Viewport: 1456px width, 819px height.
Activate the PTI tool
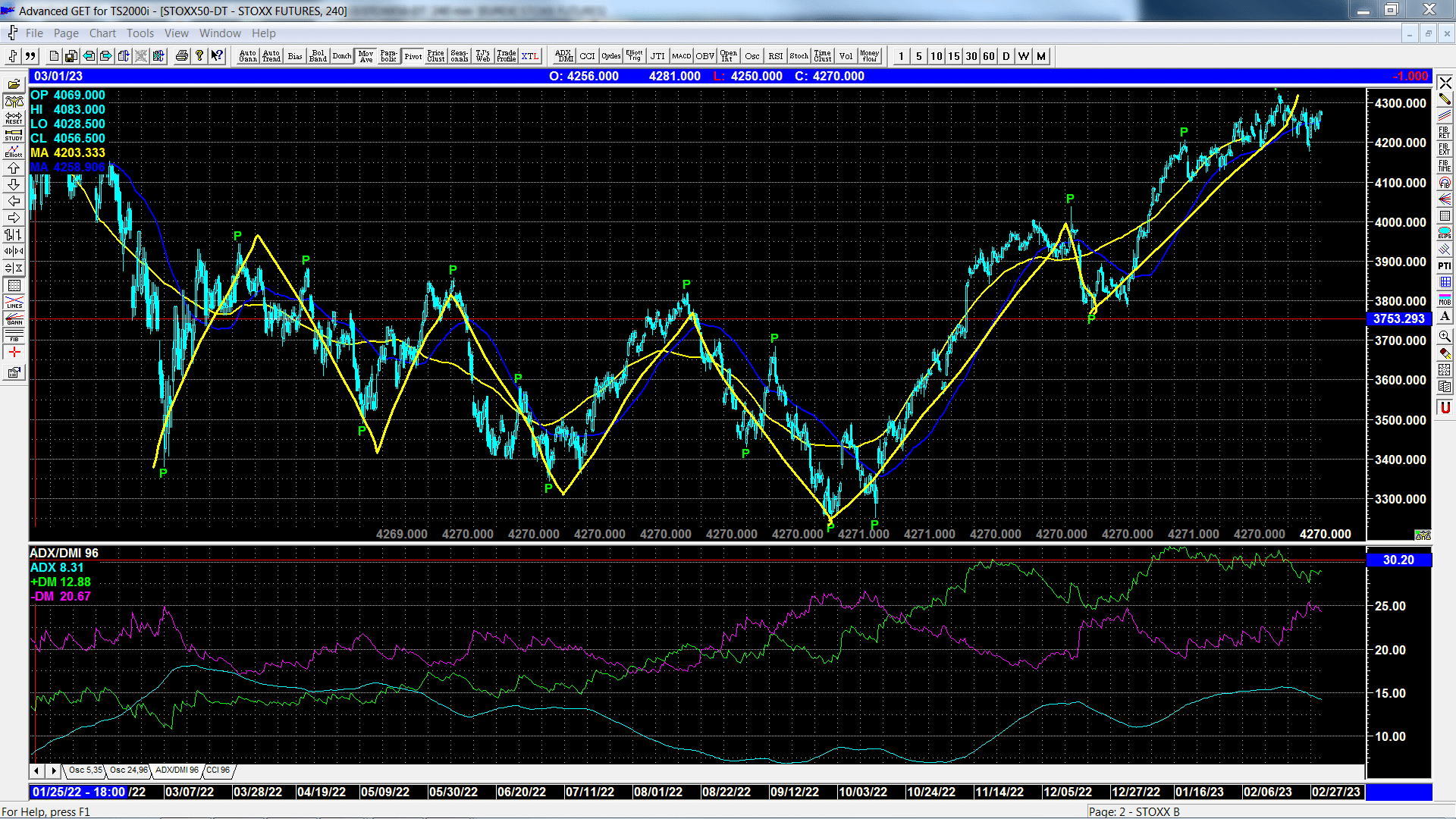1445,265
